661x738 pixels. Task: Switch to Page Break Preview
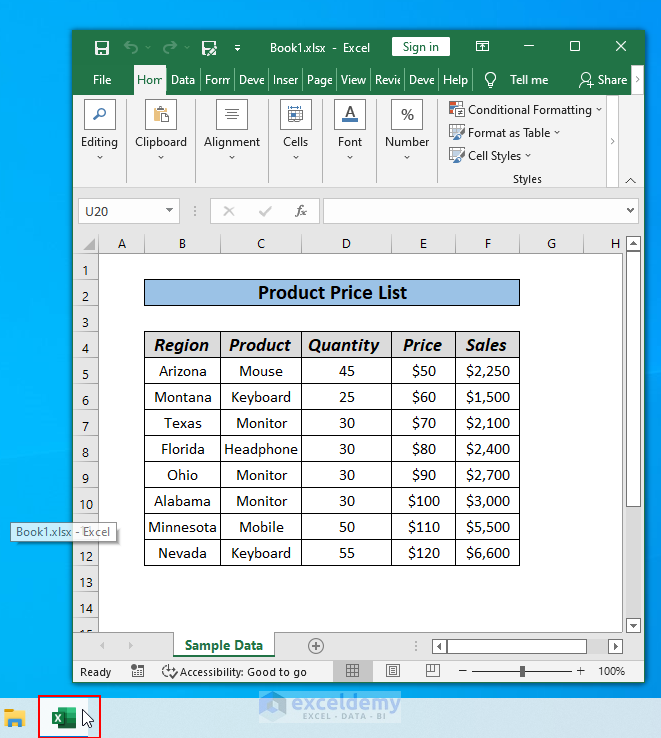pos(433,671)
